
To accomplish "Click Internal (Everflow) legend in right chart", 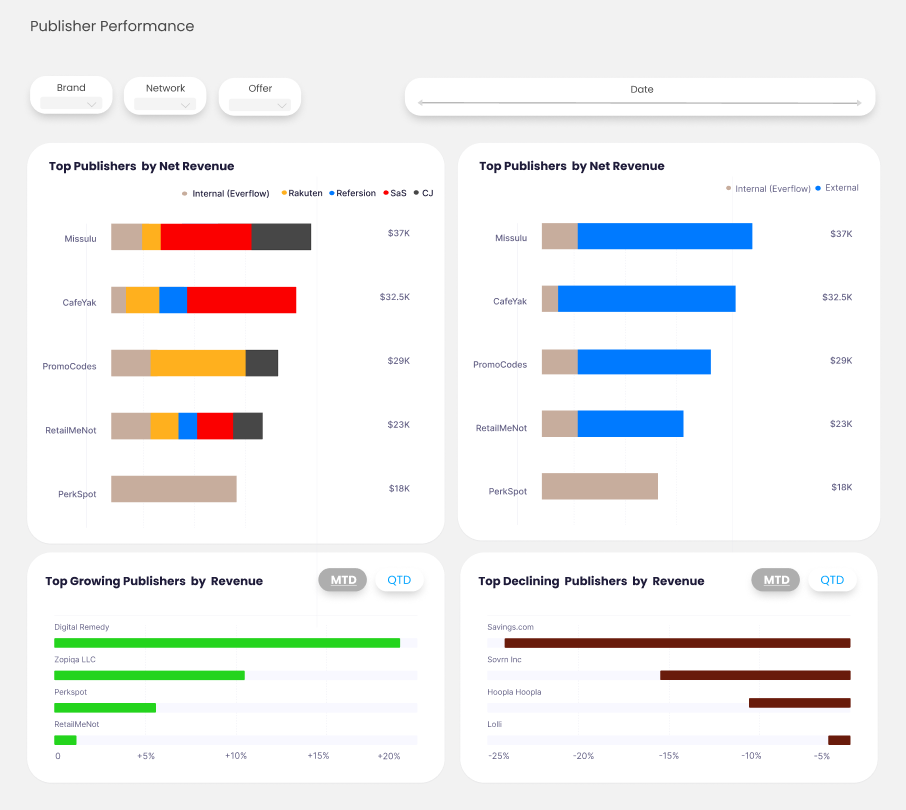I will click(x=729, y=188).
